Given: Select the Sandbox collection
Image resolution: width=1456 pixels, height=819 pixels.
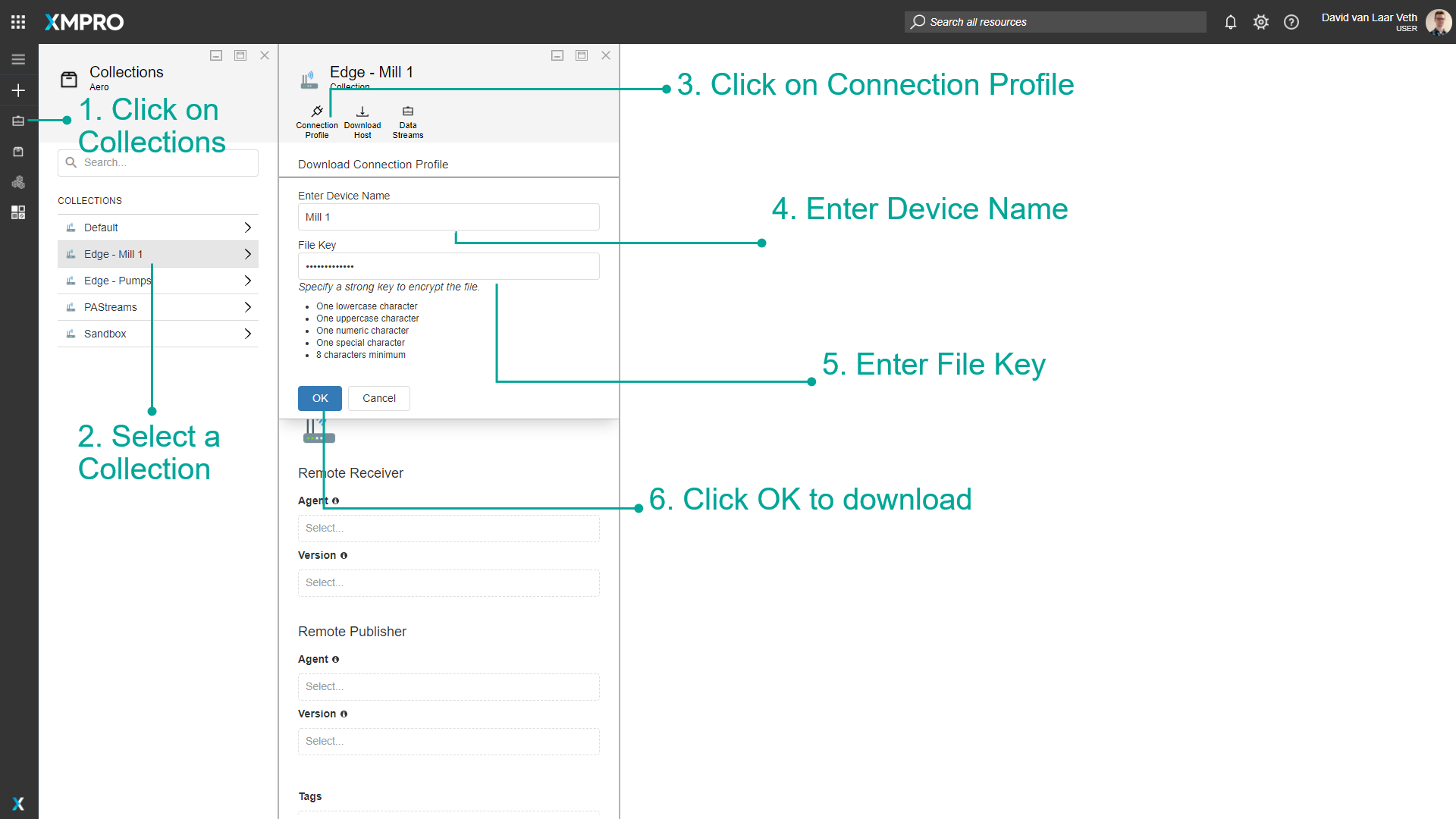Looking at the screenshot, I should pyautogui.click(x=105, y=334).
